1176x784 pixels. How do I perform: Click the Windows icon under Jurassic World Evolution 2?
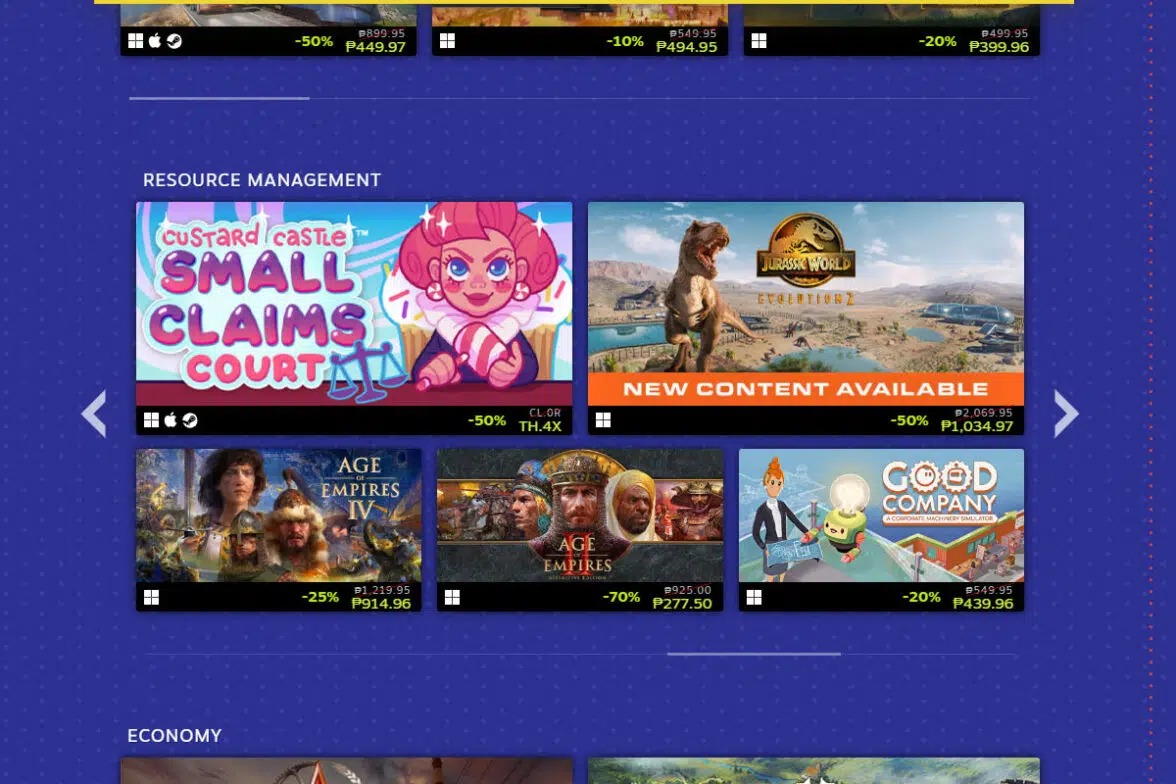point(603,421)
